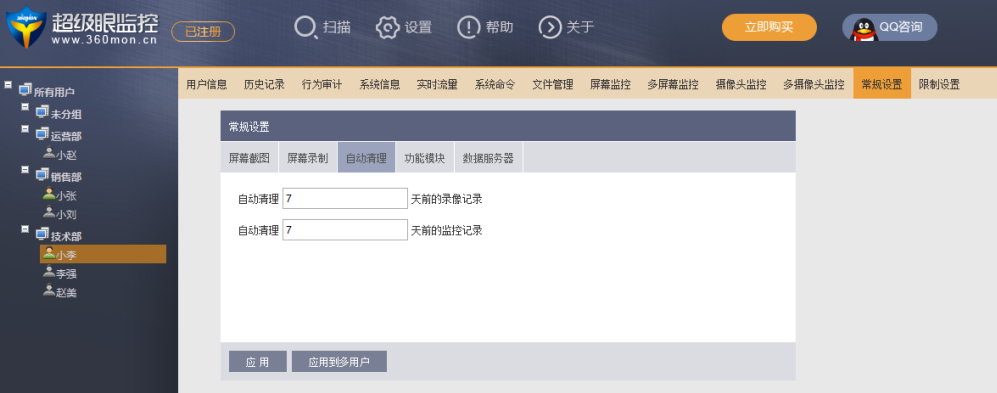Click the 关于 arrow circle icon
The height and width of the screenshot is (393, 997).
click(550, 27)
